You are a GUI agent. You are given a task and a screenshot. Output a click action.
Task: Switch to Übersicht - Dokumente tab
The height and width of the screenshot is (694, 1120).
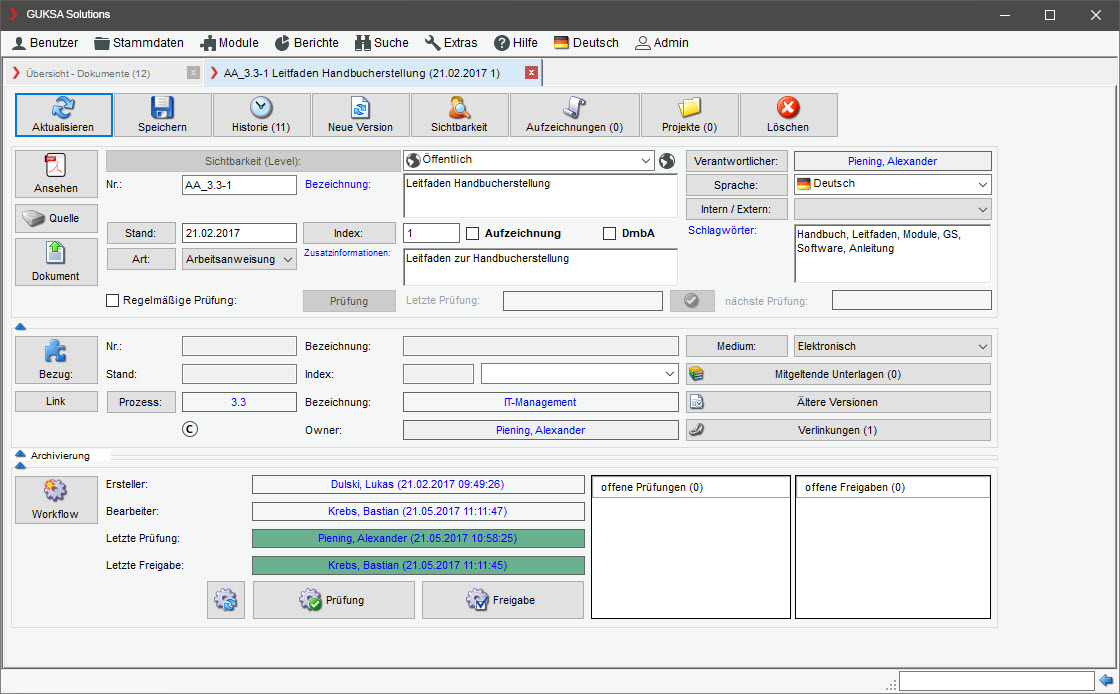pos(88,73)
